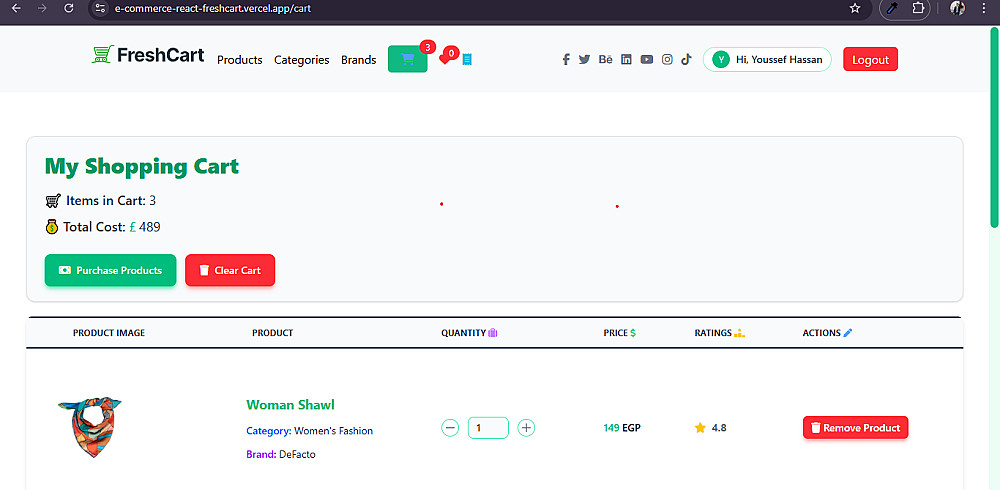
Task: Click the Woman Shawl product image
Action: (x=90, y=426)
